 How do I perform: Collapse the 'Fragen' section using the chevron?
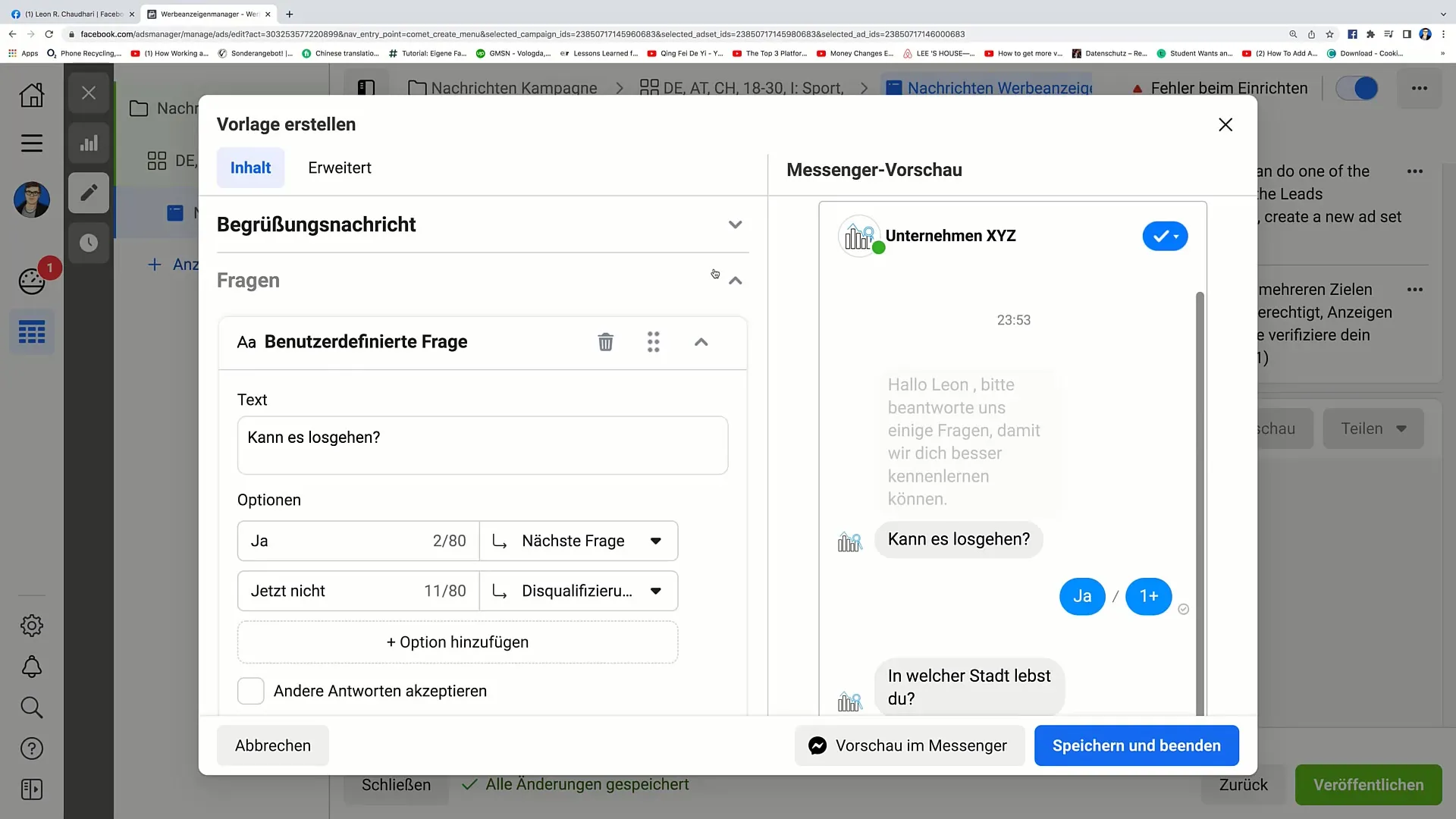[735, 280]
